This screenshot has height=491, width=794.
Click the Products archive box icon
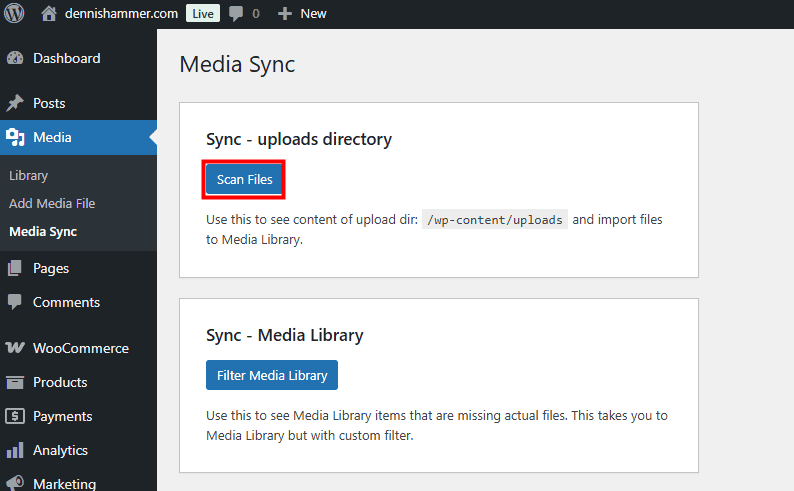tap(15, 382)
